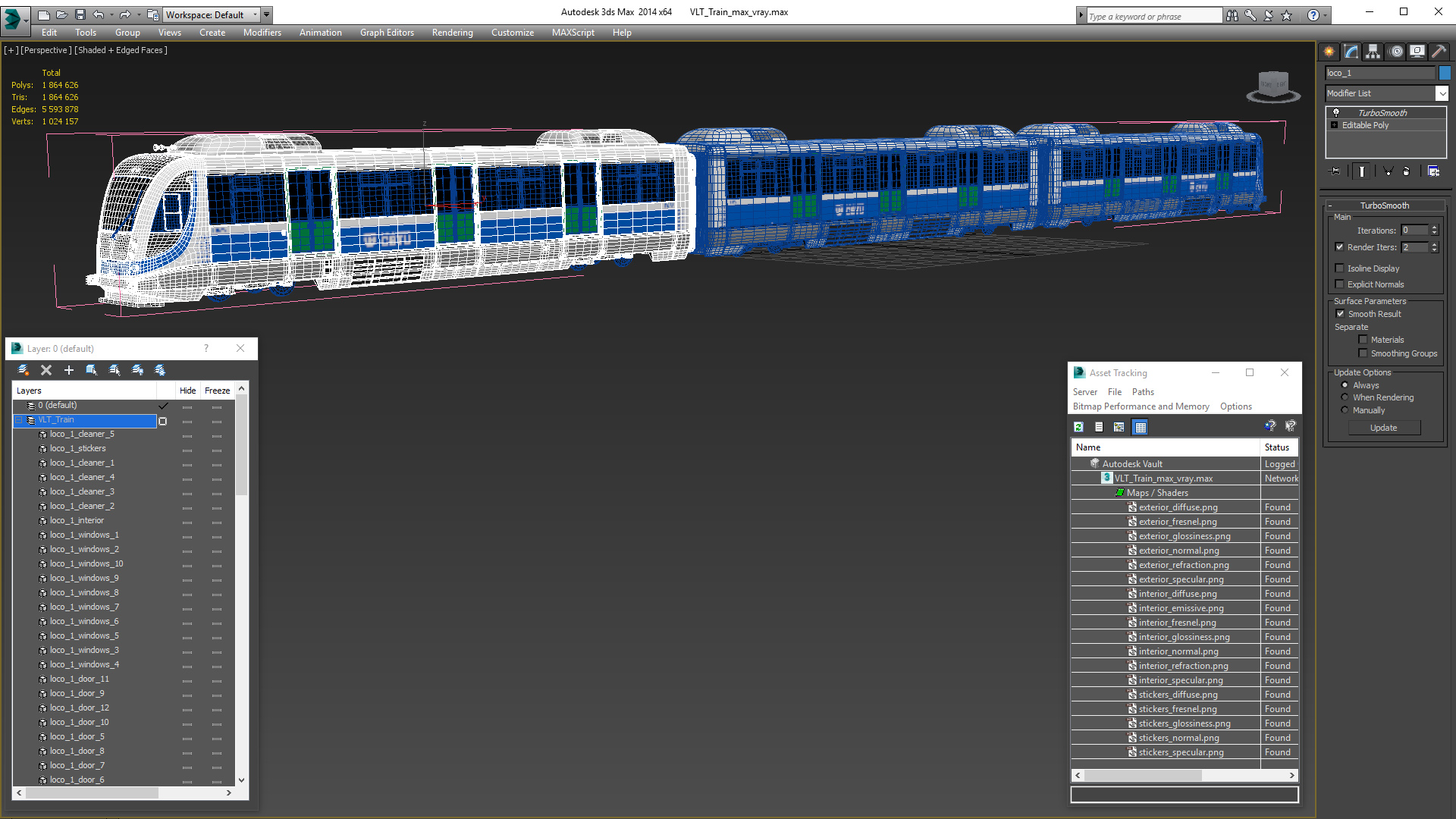Viewport: 1456px width, 819px height.
Task: Open the Modifier List dropdown
Action: click(x=1442, y=93)
